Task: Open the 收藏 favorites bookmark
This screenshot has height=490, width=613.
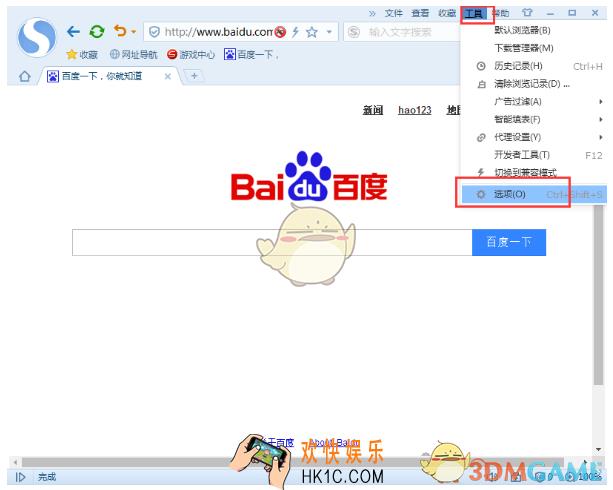Action: [82, 54]
